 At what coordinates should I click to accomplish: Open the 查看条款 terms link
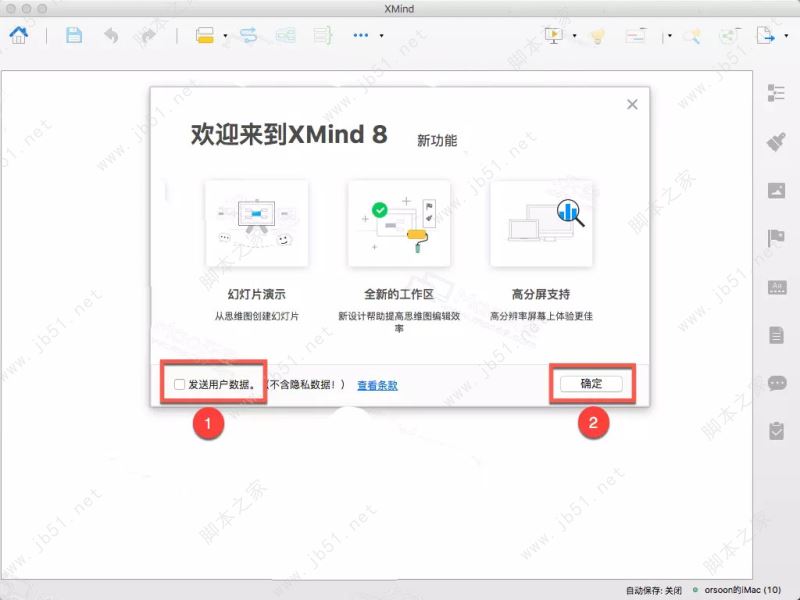(x=377, y=385)
